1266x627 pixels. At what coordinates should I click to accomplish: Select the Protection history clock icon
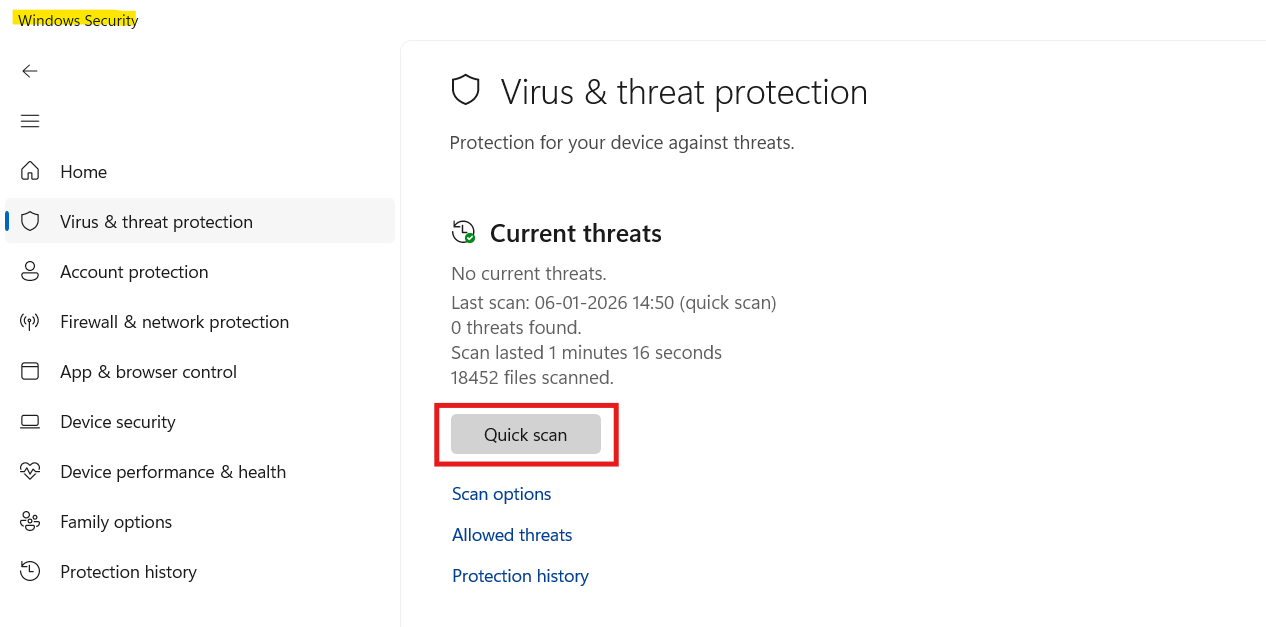pos(30,571)
